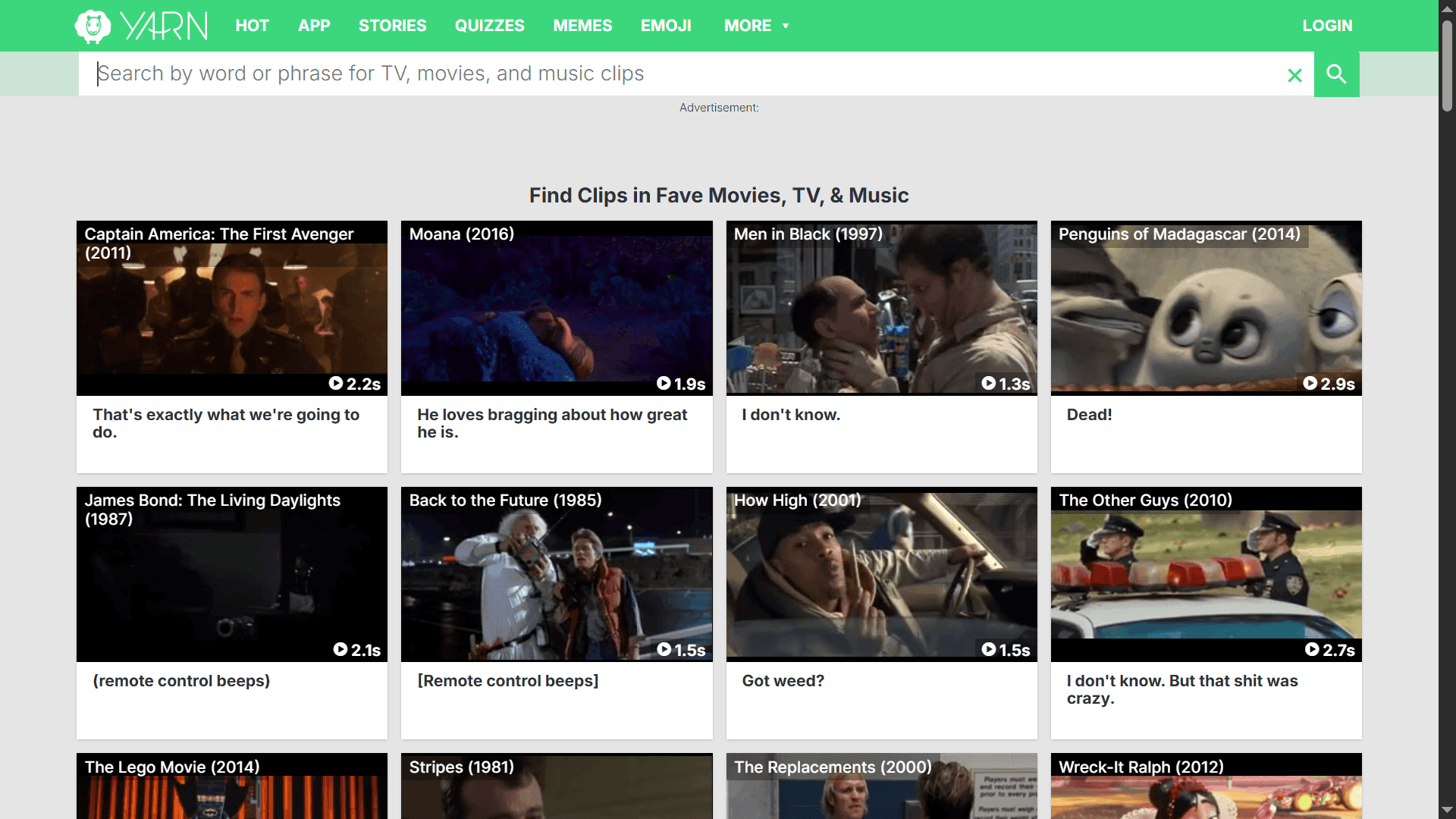This screenshot has width=1456, height=819.
Task: Click the LOGIN link
Action: pyautogui.click(x=1327, y=26)
